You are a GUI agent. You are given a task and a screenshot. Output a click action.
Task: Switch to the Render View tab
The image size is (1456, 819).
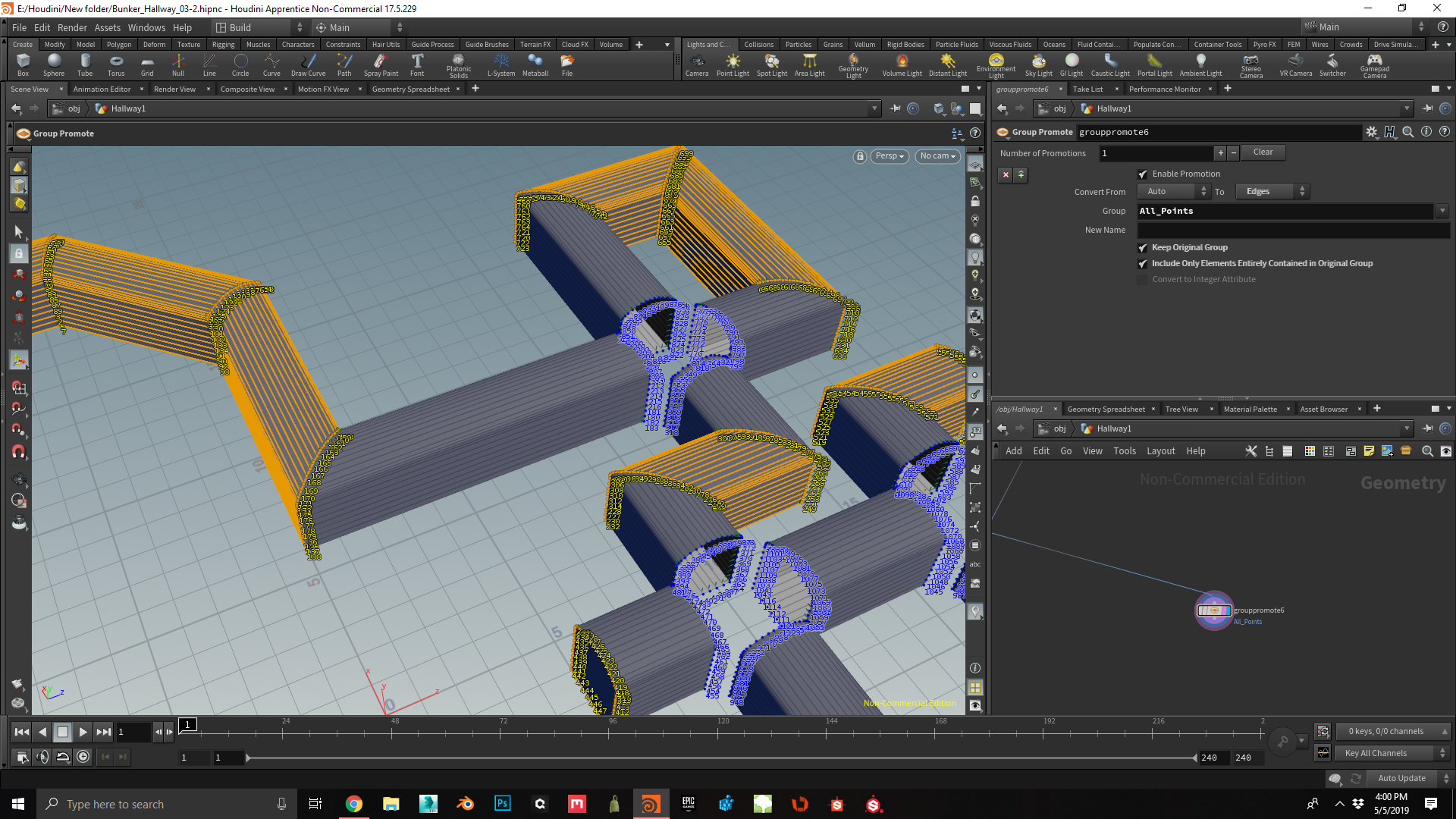pyautogui.click(x=174, y=89)
